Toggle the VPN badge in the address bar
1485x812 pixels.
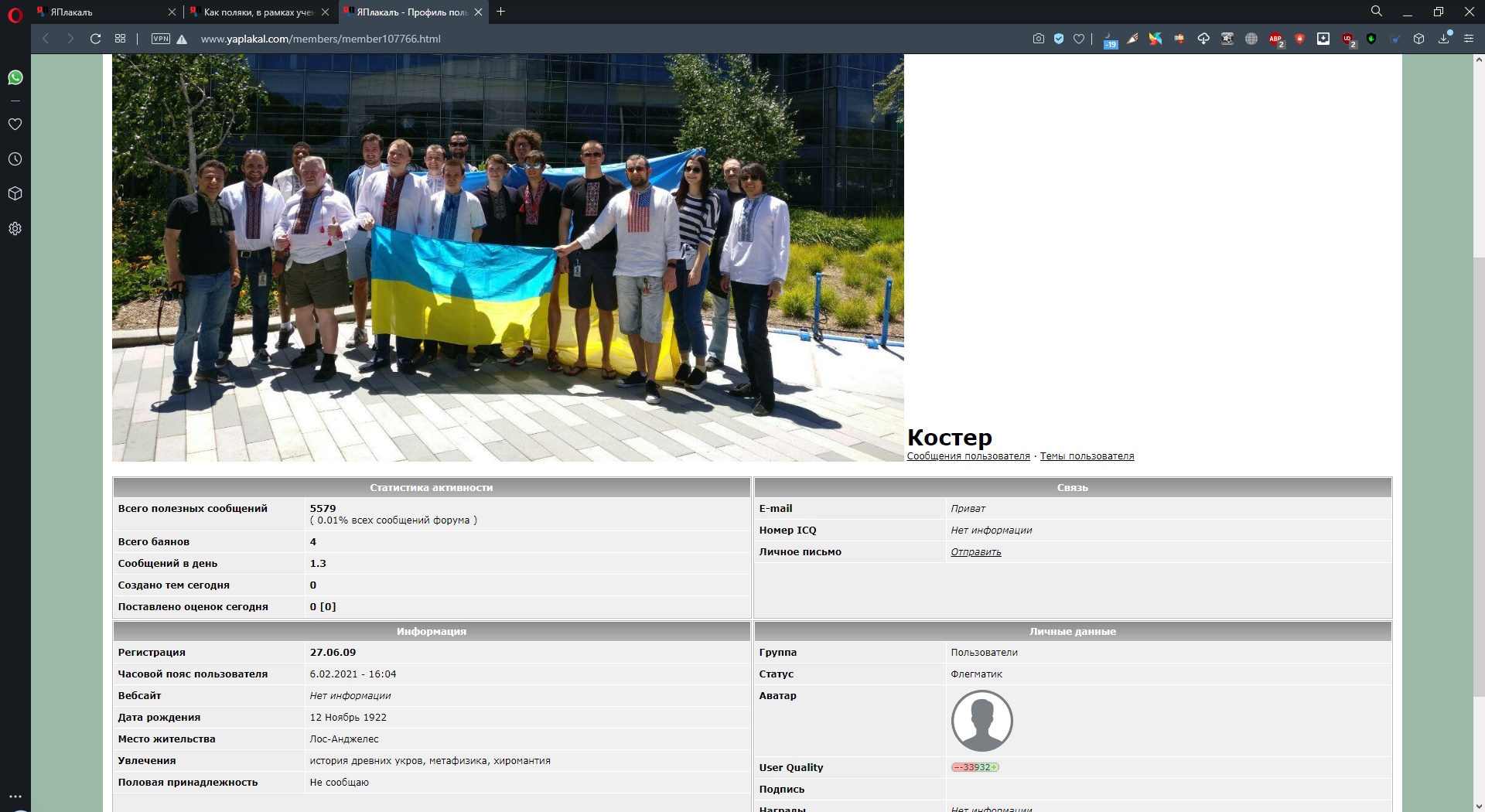pos(161,39)
